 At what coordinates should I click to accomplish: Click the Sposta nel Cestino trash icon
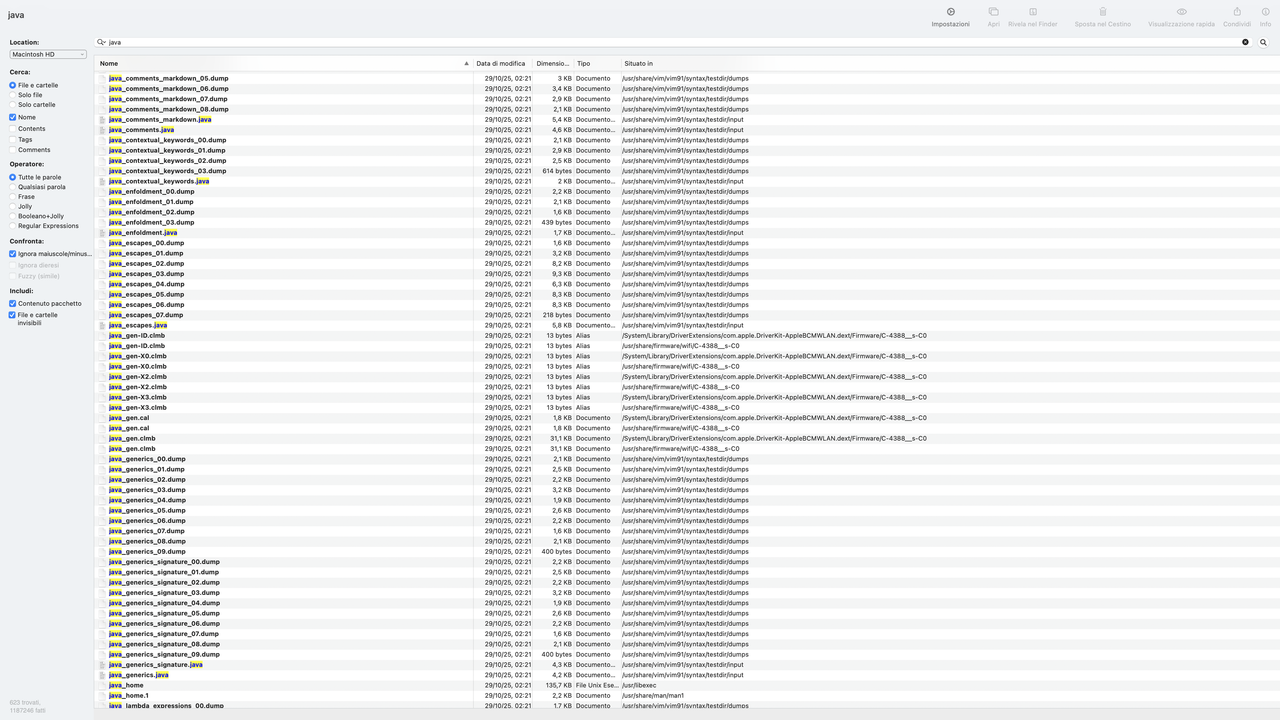pyautogui.click(x=1101, y=17)
